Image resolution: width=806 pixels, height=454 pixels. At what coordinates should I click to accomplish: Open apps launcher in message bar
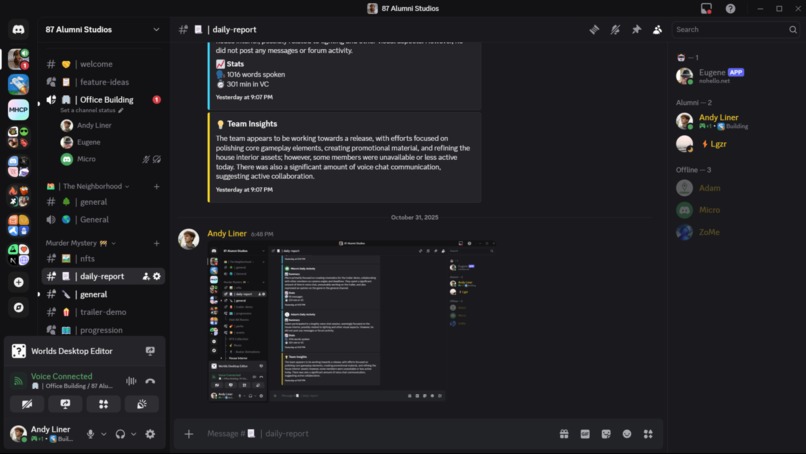[x=648, y=434]
